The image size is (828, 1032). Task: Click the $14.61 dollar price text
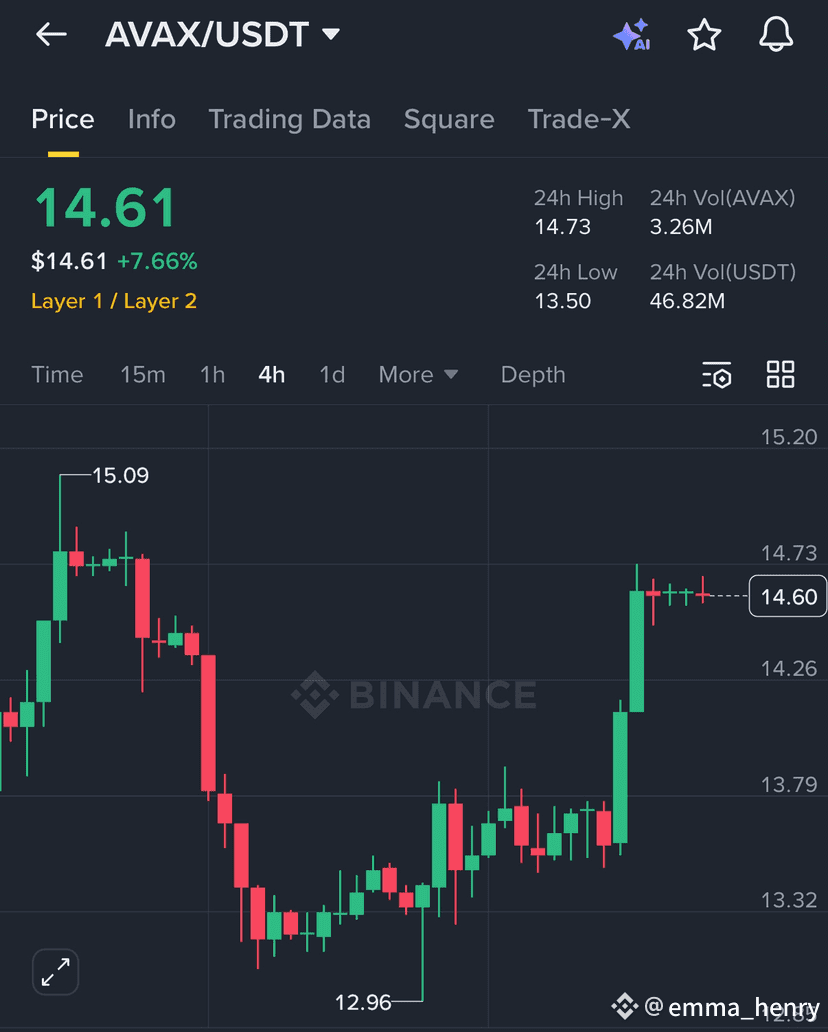69,261
